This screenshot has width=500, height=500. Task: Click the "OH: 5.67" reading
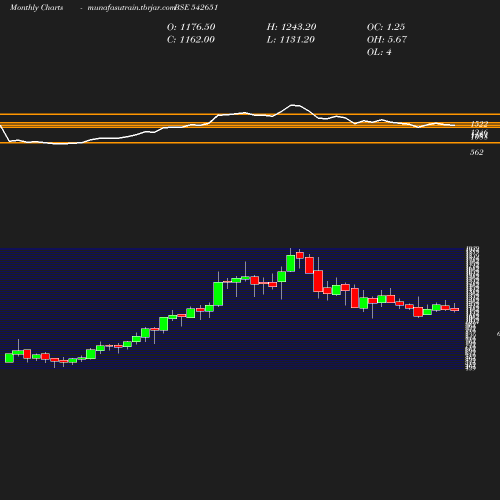point(387,40)
